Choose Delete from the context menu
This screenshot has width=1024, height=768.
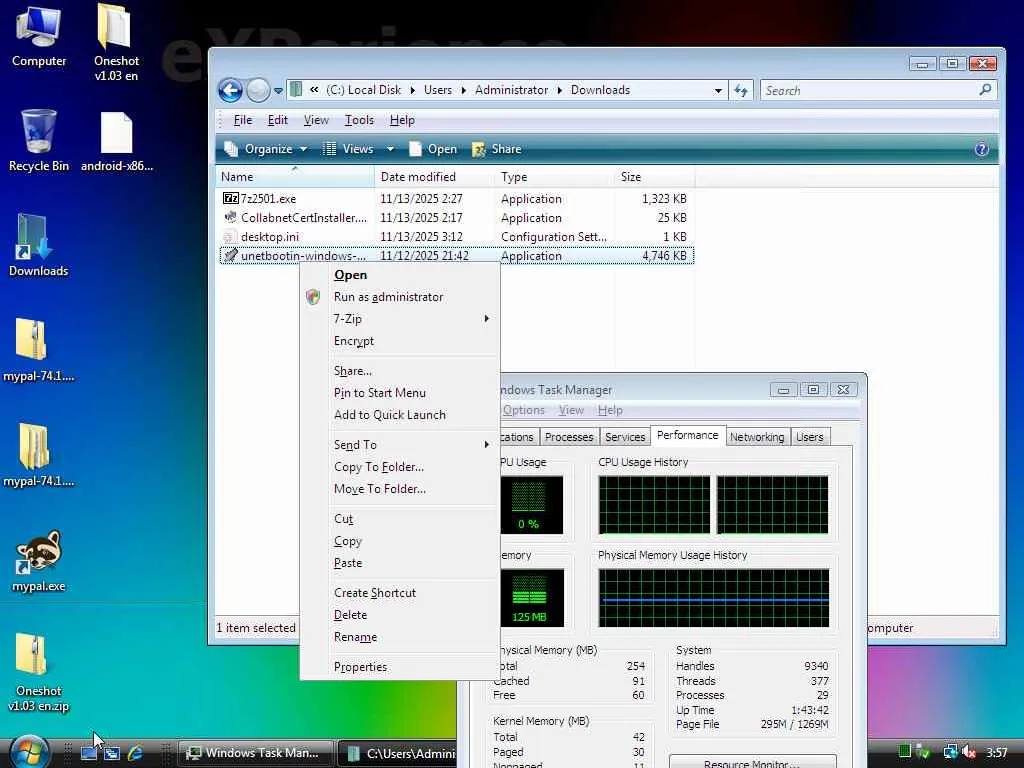tap(400, 615)
